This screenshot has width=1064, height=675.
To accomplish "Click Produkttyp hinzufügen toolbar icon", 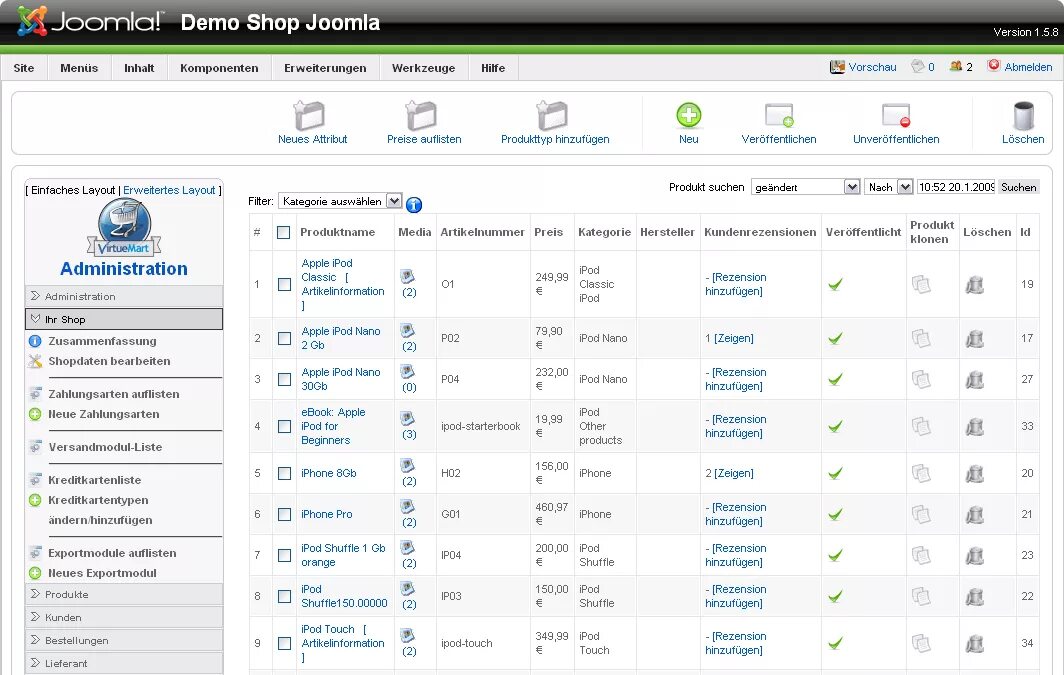I will 553,116.
